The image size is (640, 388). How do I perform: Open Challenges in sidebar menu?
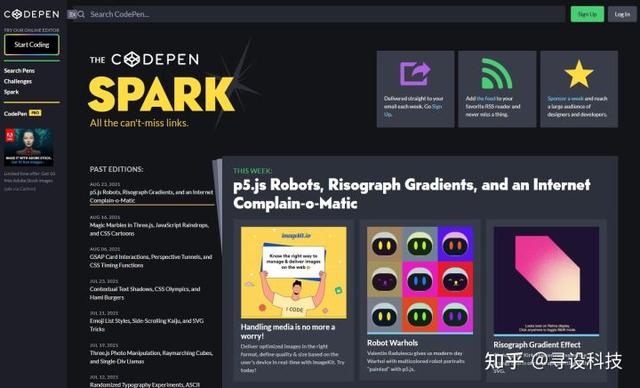18,81
